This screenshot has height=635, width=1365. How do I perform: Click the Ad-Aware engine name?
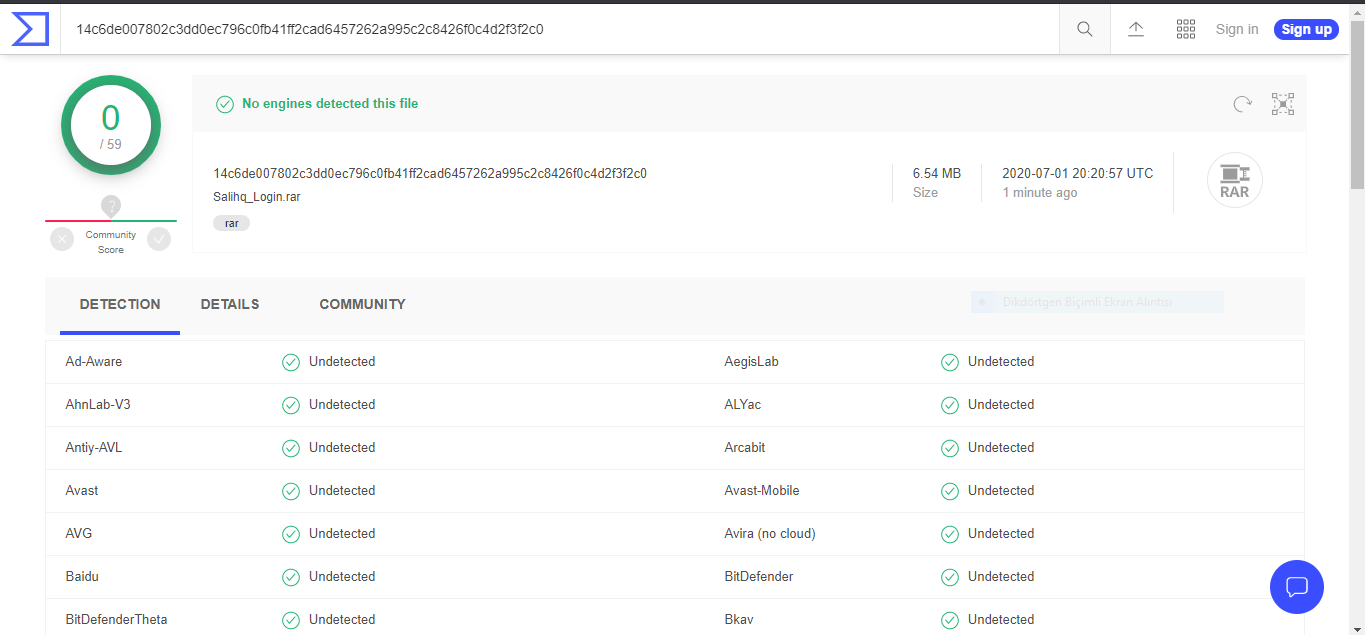point(94,361)
